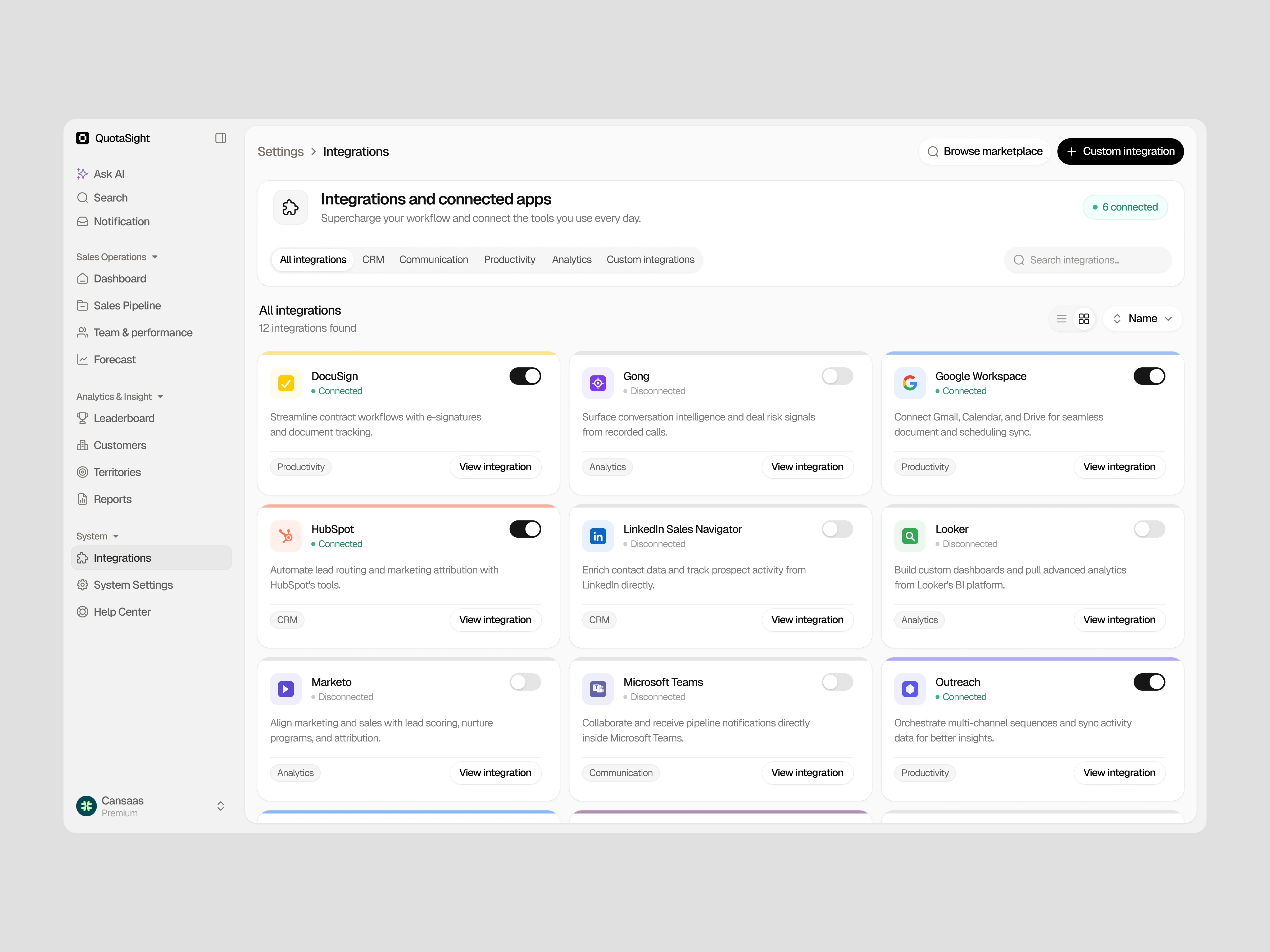Switch to the Communication tab
The height and width of the screenshot is (952, 1270).
pyautogui.click(x=433, y=260)
